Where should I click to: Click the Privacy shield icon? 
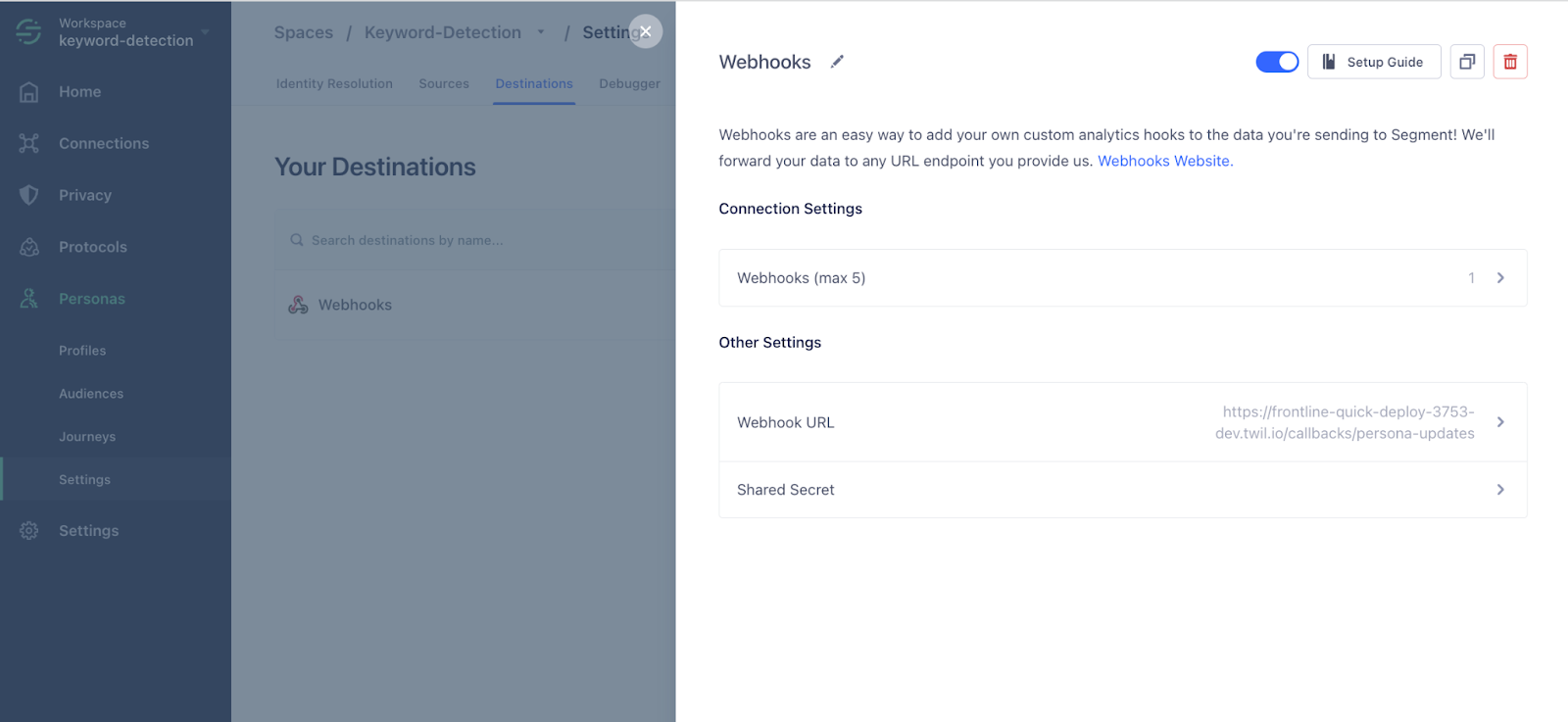click(29, 195)
